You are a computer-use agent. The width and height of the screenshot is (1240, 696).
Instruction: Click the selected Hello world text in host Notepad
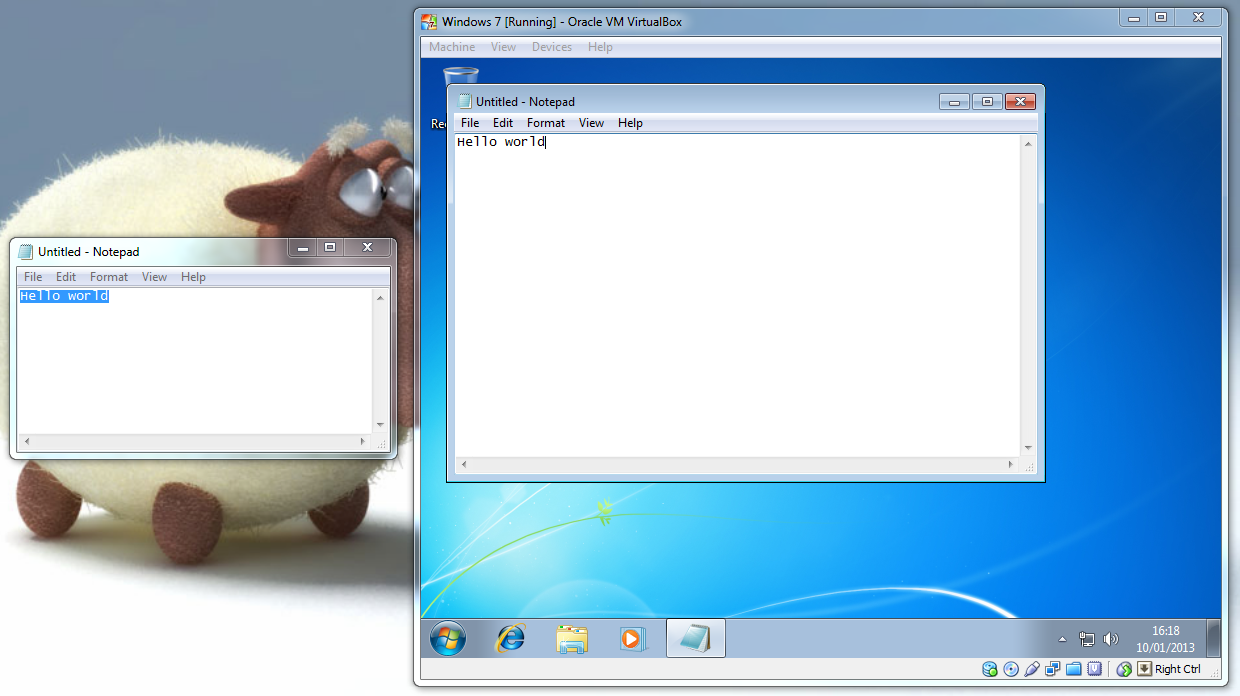[x=64, y=296]
